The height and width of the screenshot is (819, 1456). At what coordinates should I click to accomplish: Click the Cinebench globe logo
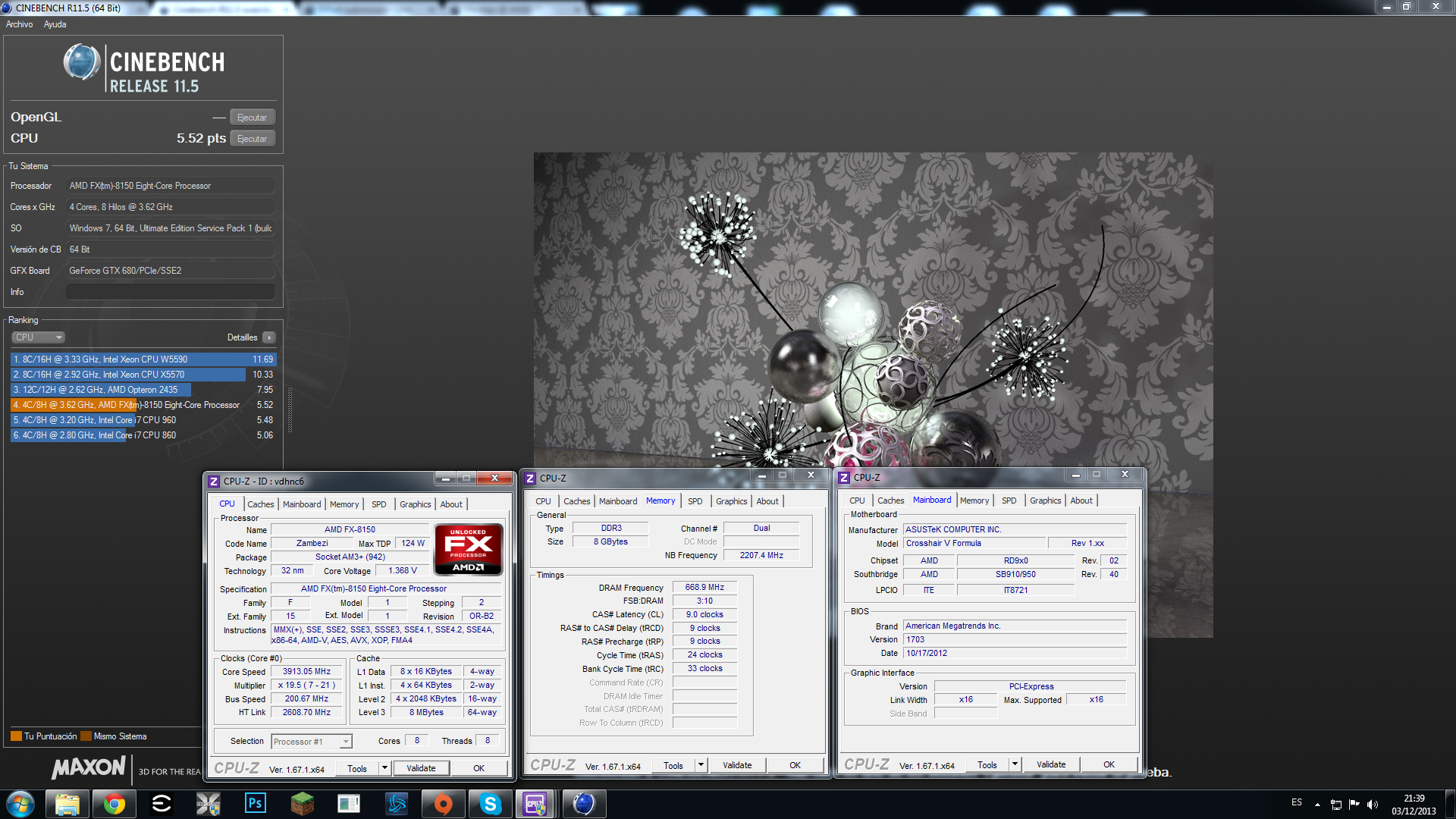pyautogui.click(x=82, y=62)
